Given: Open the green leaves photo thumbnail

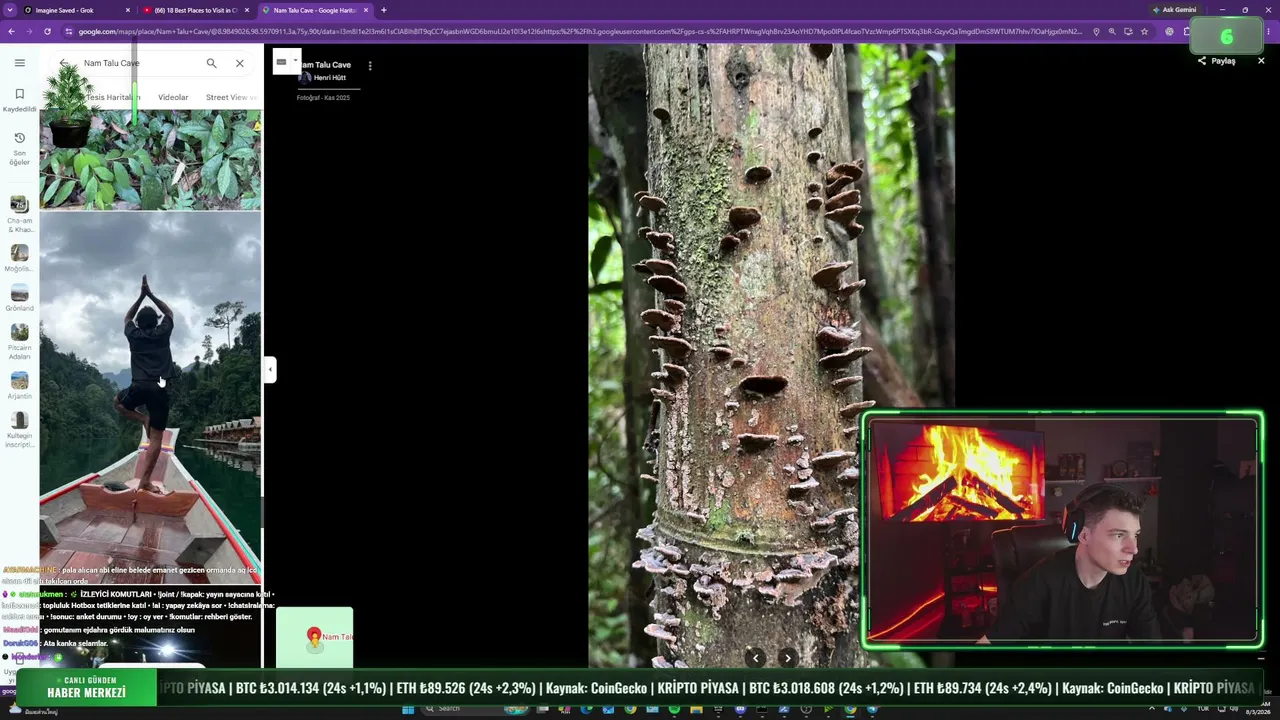Looking at the screenshot, I should [150, 160].
